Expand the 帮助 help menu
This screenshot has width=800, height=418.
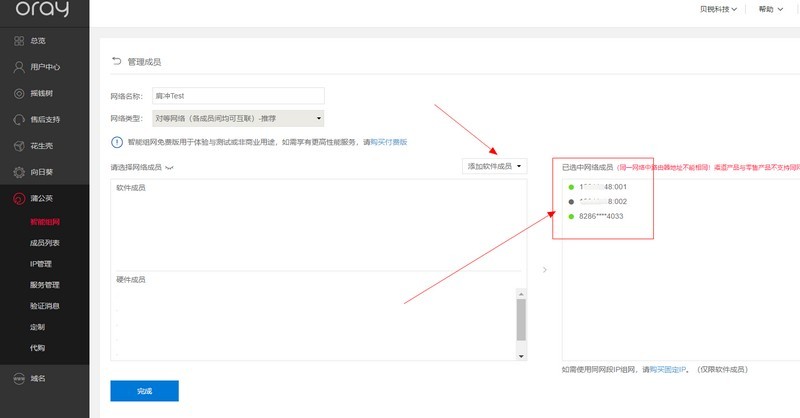[771, 9]
